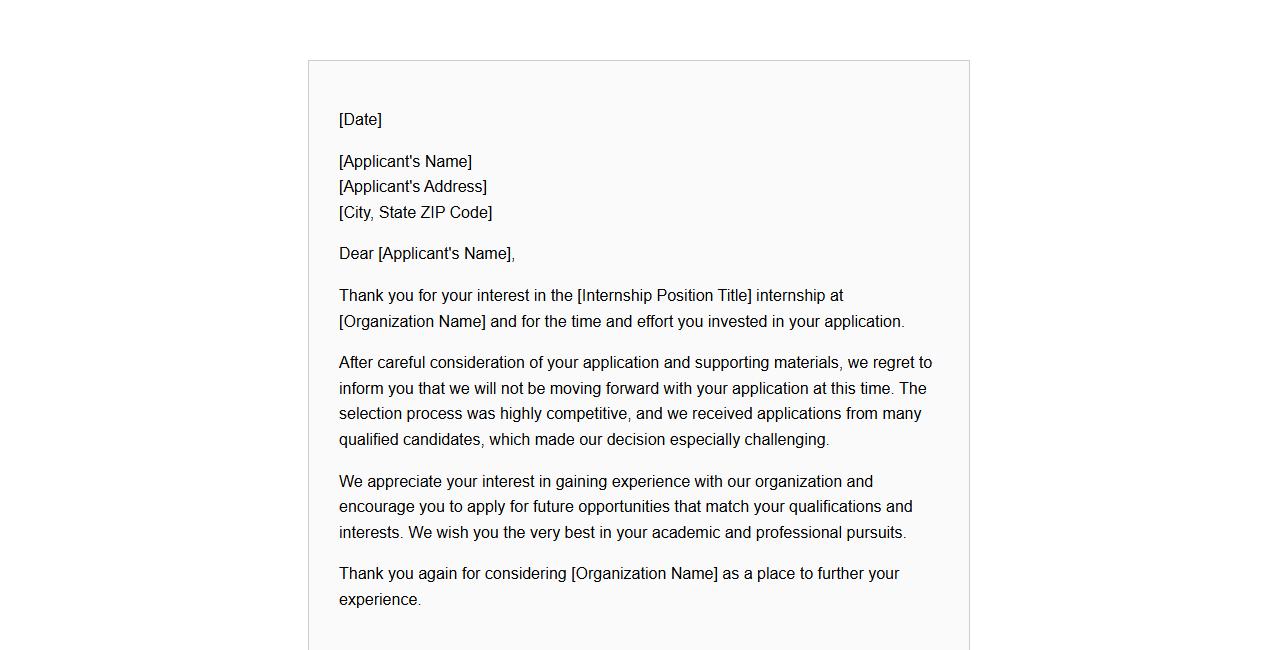Screen dimensions: 1278x650
Task: Click [Organization Name] in the first paragraph
Action: coord(412,322)
